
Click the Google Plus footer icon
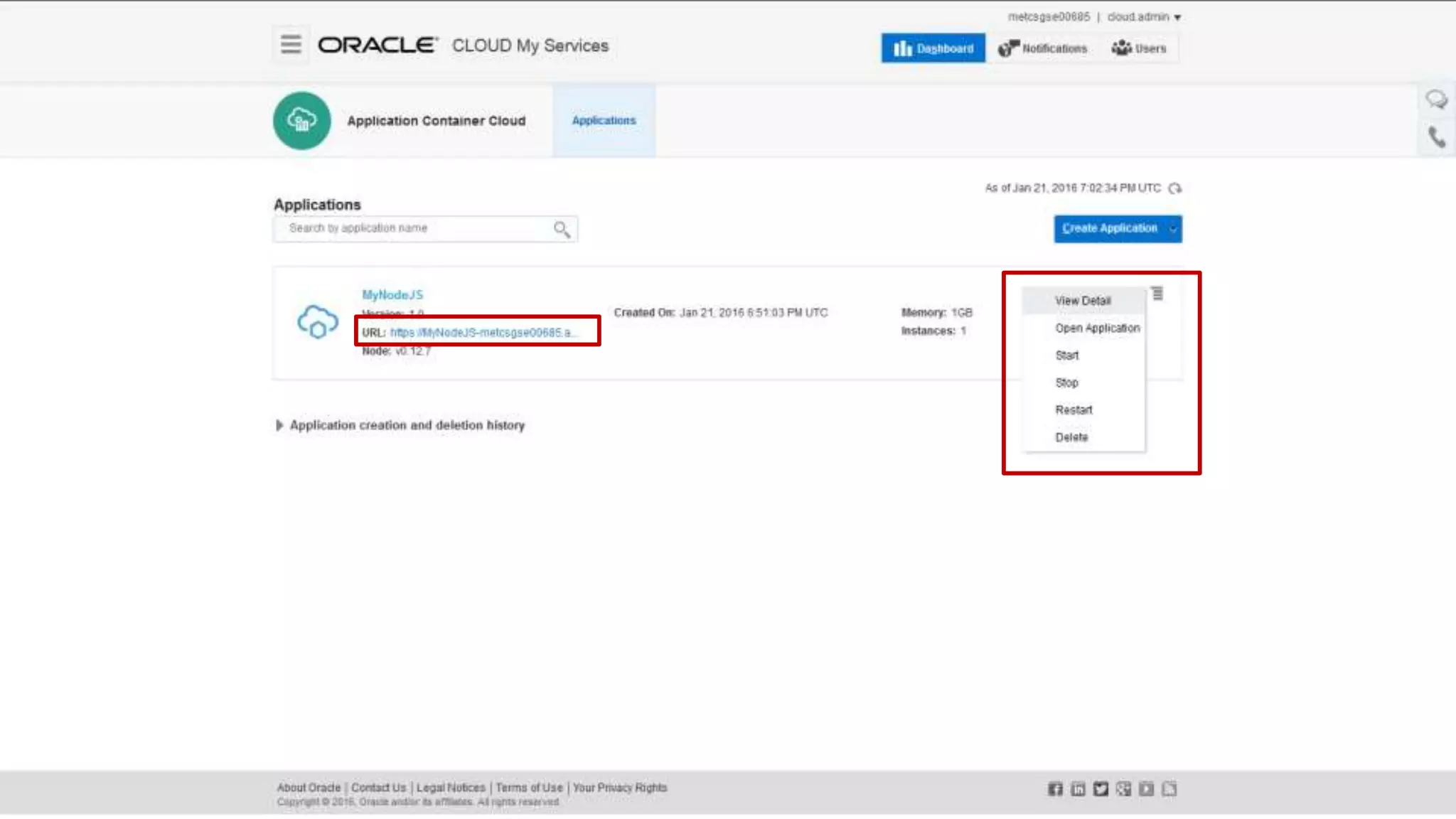coord(1123,789)
